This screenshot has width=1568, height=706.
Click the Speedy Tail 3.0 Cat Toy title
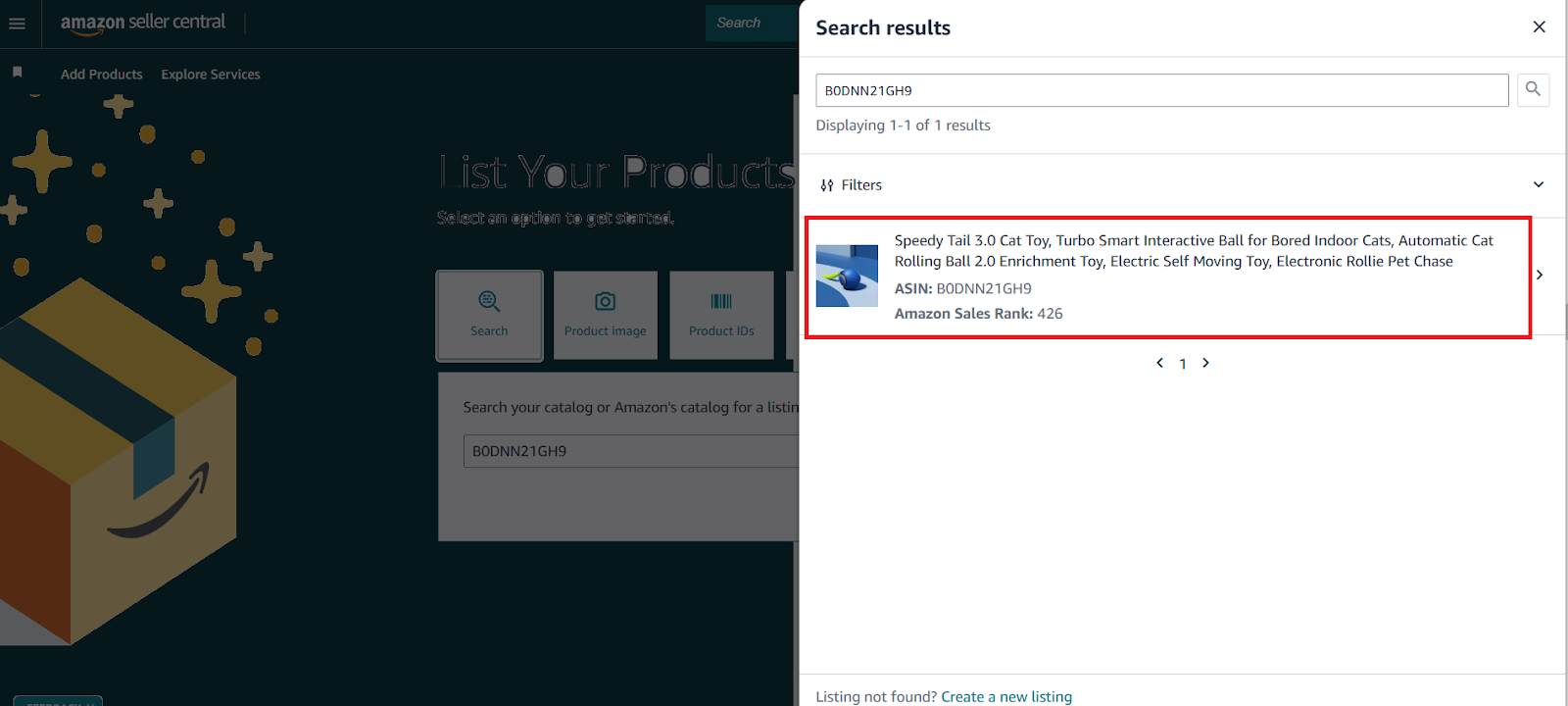[1194, 251]
